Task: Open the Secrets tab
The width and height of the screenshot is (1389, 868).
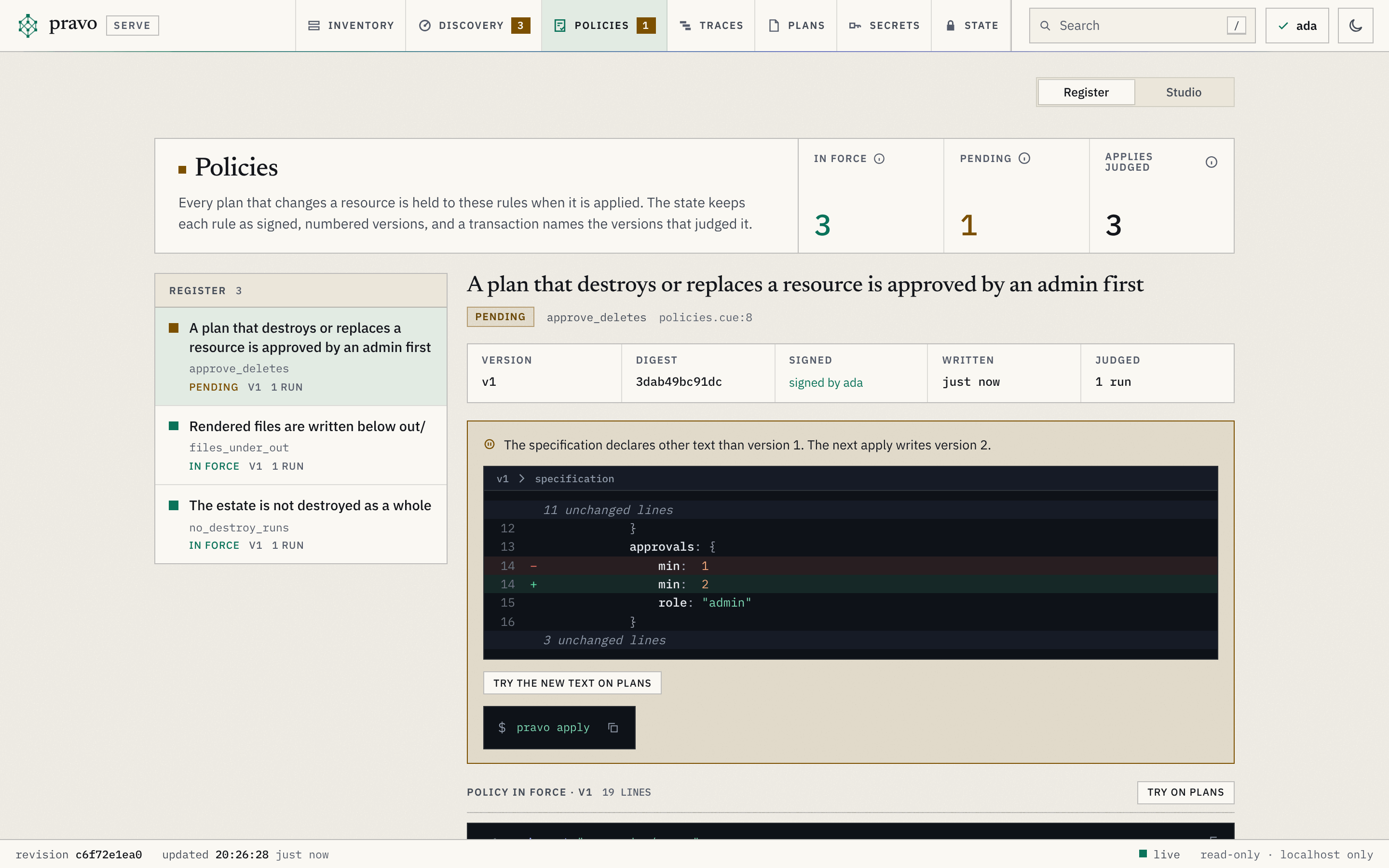Action: coord(884,25)
